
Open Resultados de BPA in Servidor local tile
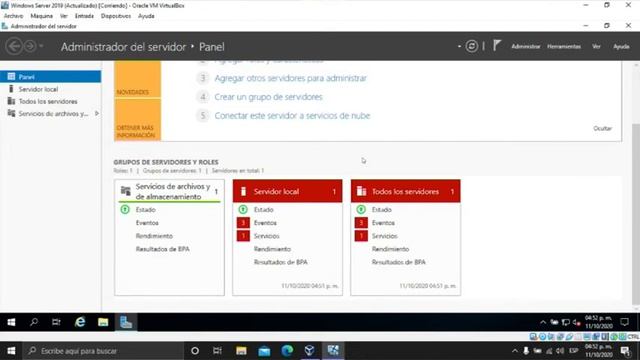tap(280, 262)
